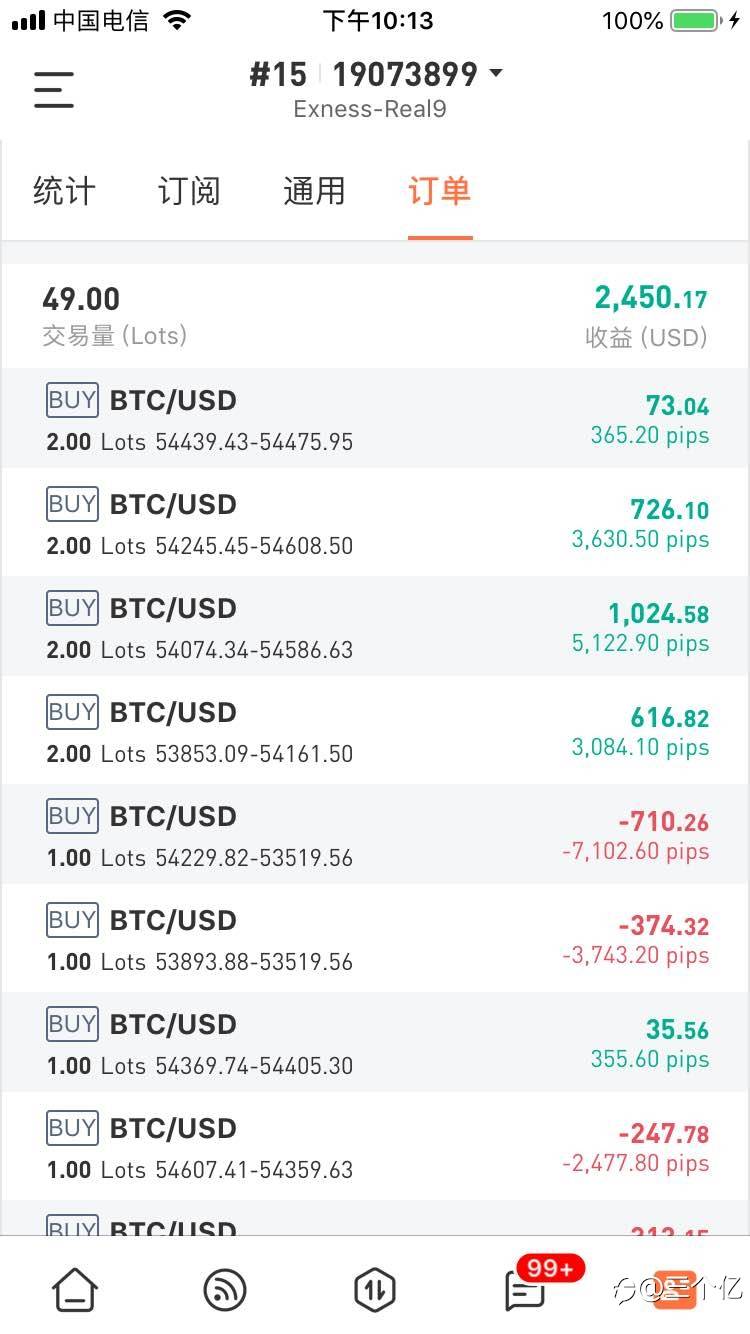Open messages icon with 99+ badge
750x1334 pixels.
coord(526,1289)
